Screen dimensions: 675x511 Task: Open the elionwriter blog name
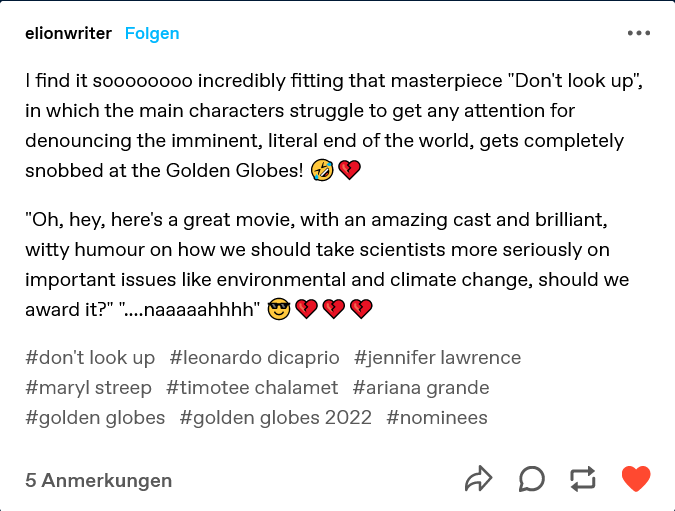[68, 33]
